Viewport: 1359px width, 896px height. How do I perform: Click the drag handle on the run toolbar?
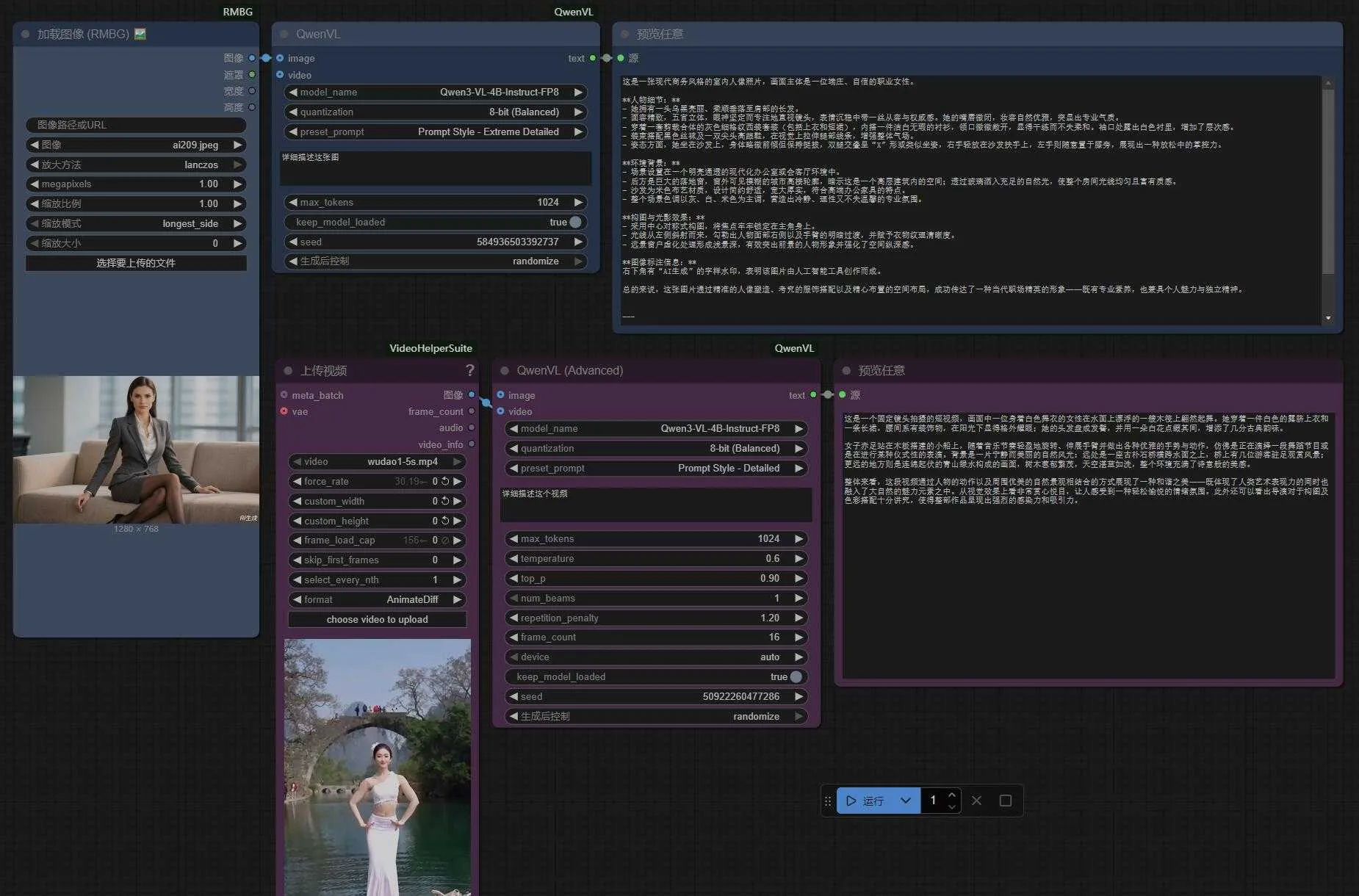[x=828, y=801]
